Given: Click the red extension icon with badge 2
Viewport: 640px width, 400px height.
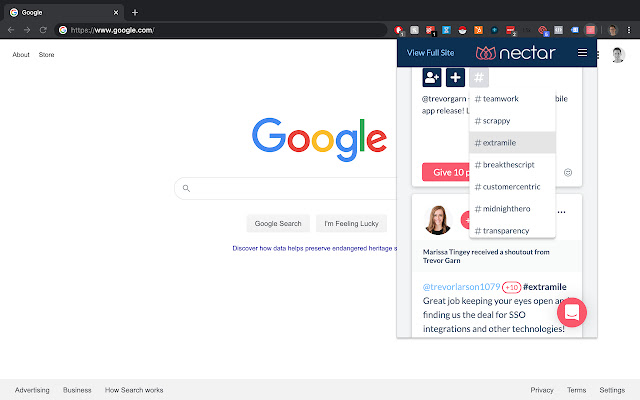Looking at the screenshot, I should coord(510,30).
